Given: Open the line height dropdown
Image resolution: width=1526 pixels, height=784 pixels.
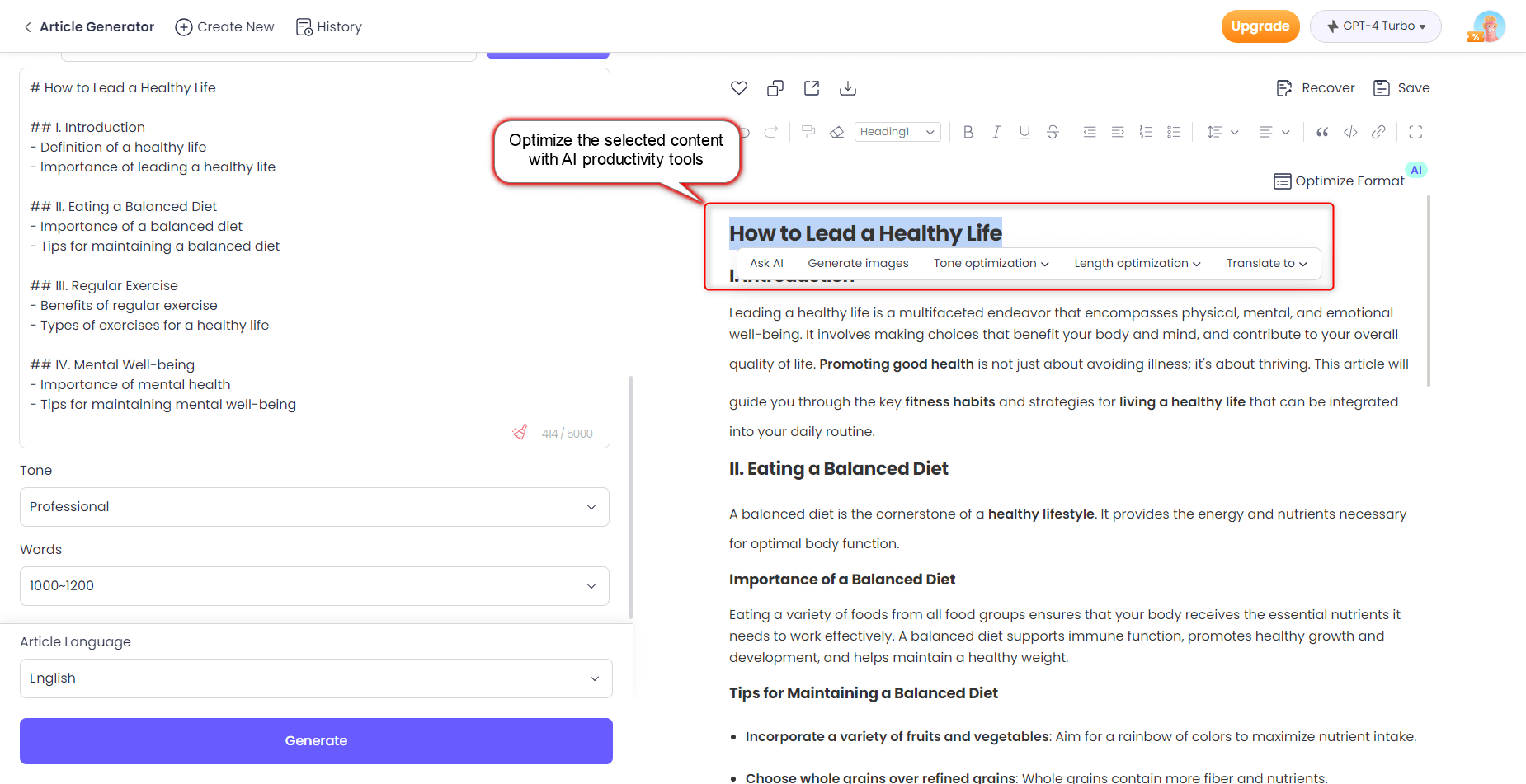Looking at the screenshot, I should 1222,132.
